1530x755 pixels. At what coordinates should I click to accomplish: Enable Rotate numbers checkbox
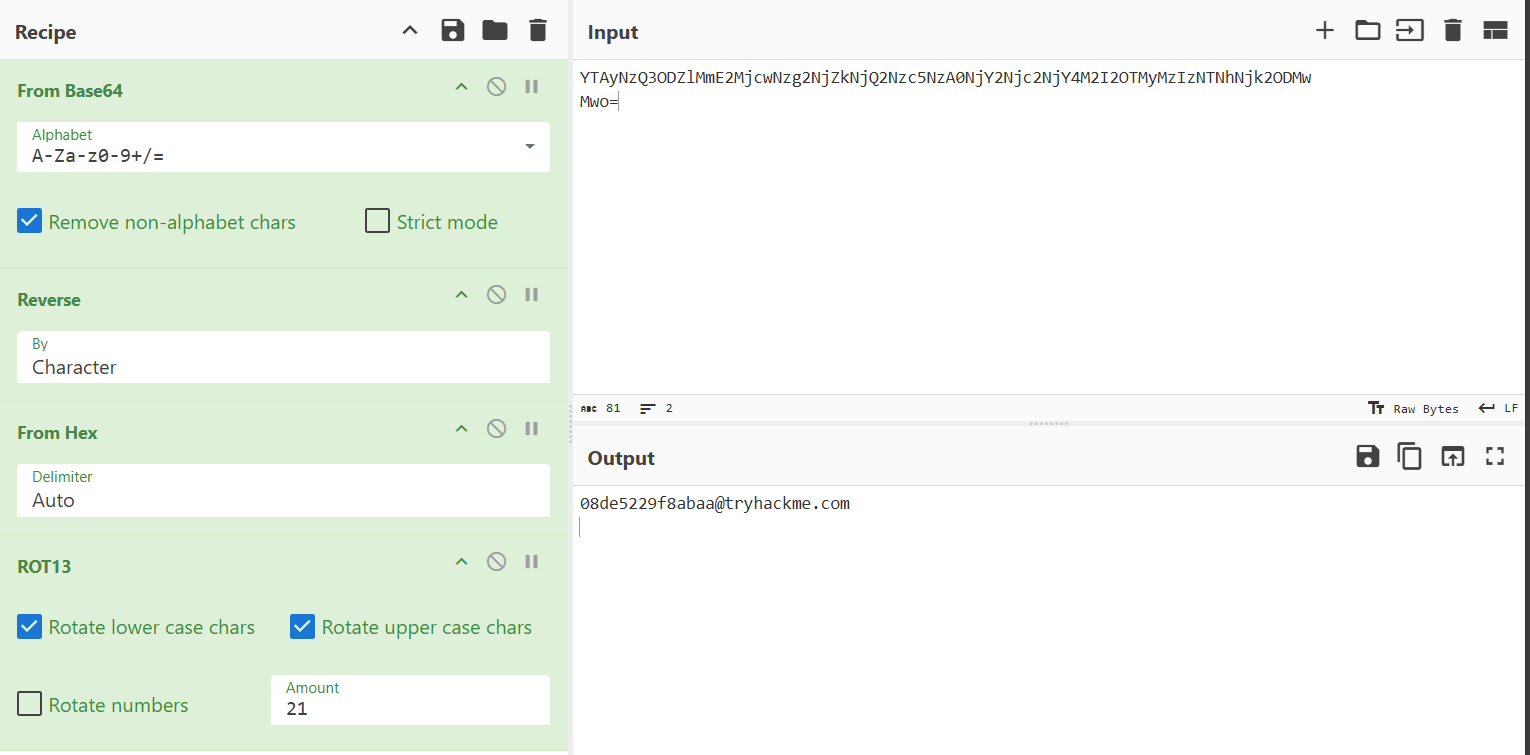(x=30, y=704)
